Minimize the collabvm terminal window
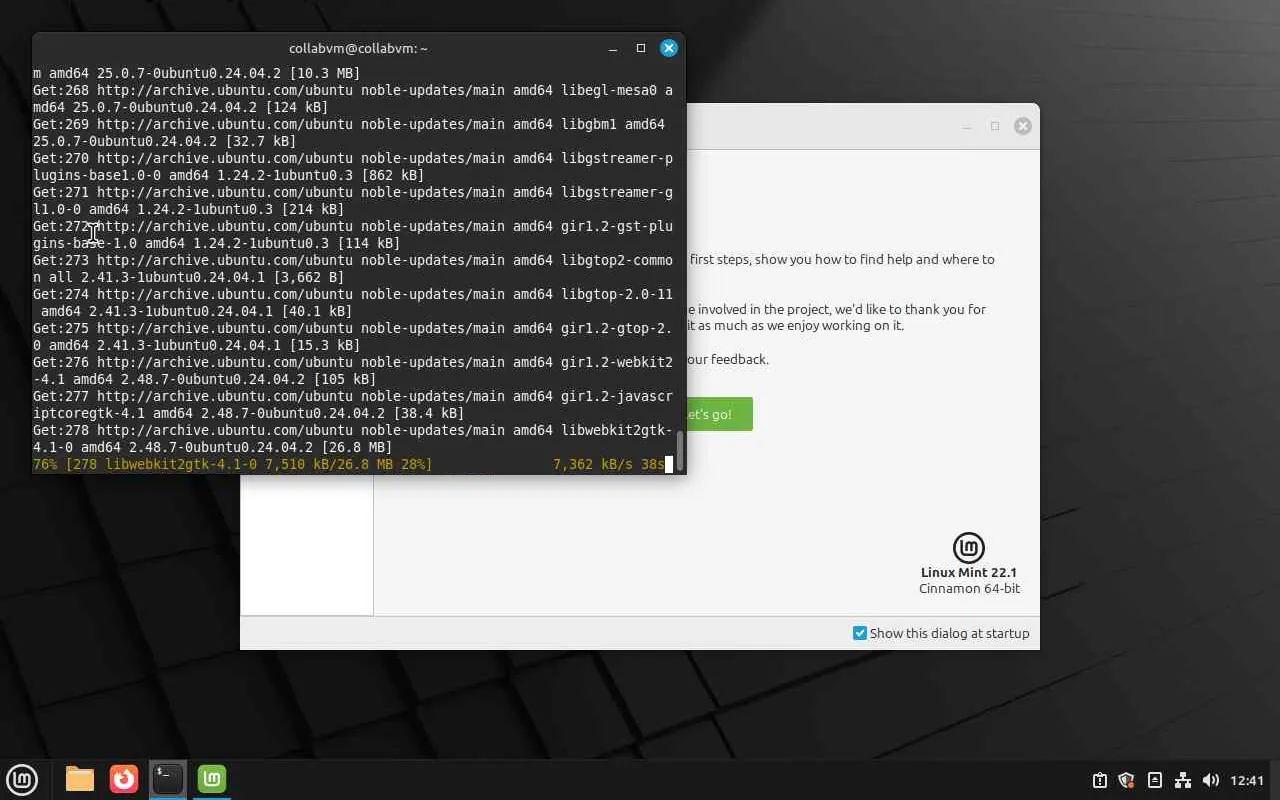The width and height of the screenshot is (1280, 800). click(x=613, y=48)
